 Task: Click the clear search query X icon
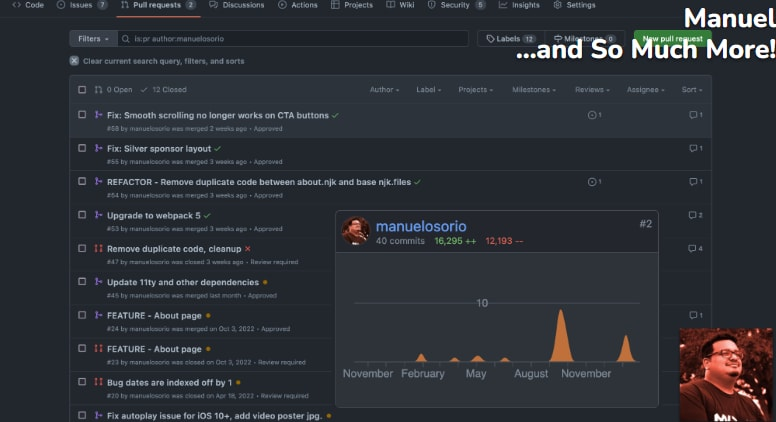click(74, 61)
